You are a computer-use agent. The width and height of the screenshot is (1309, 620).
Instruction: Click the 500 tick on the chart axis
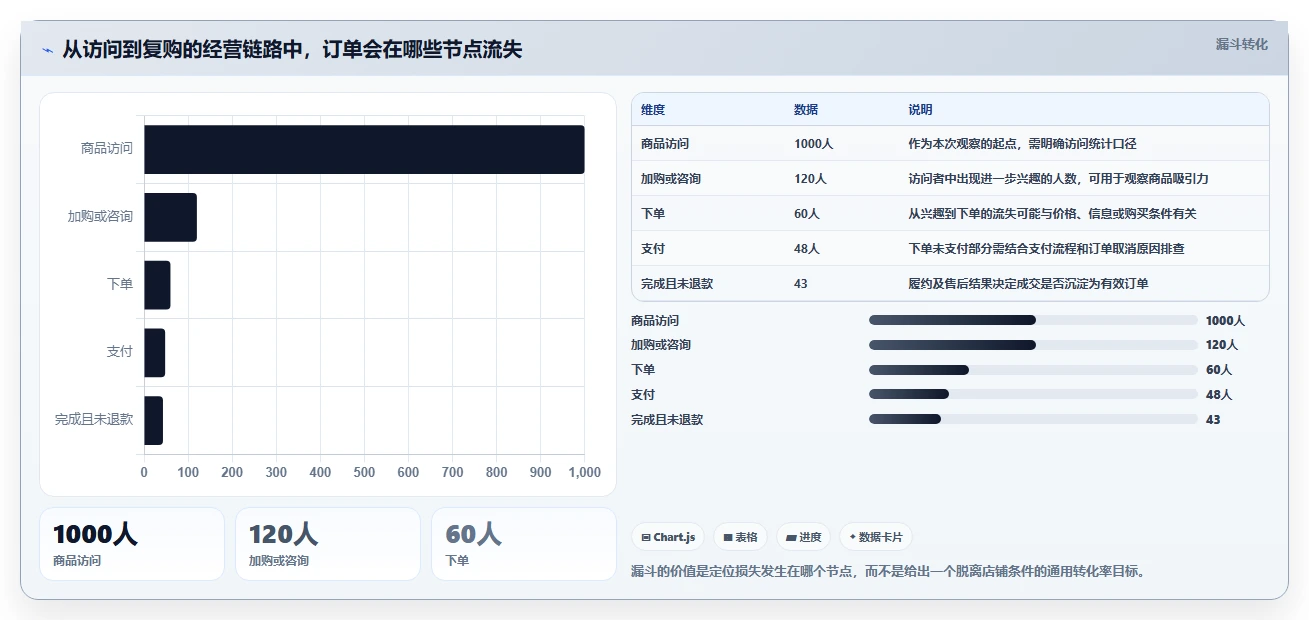pos(364,472)
